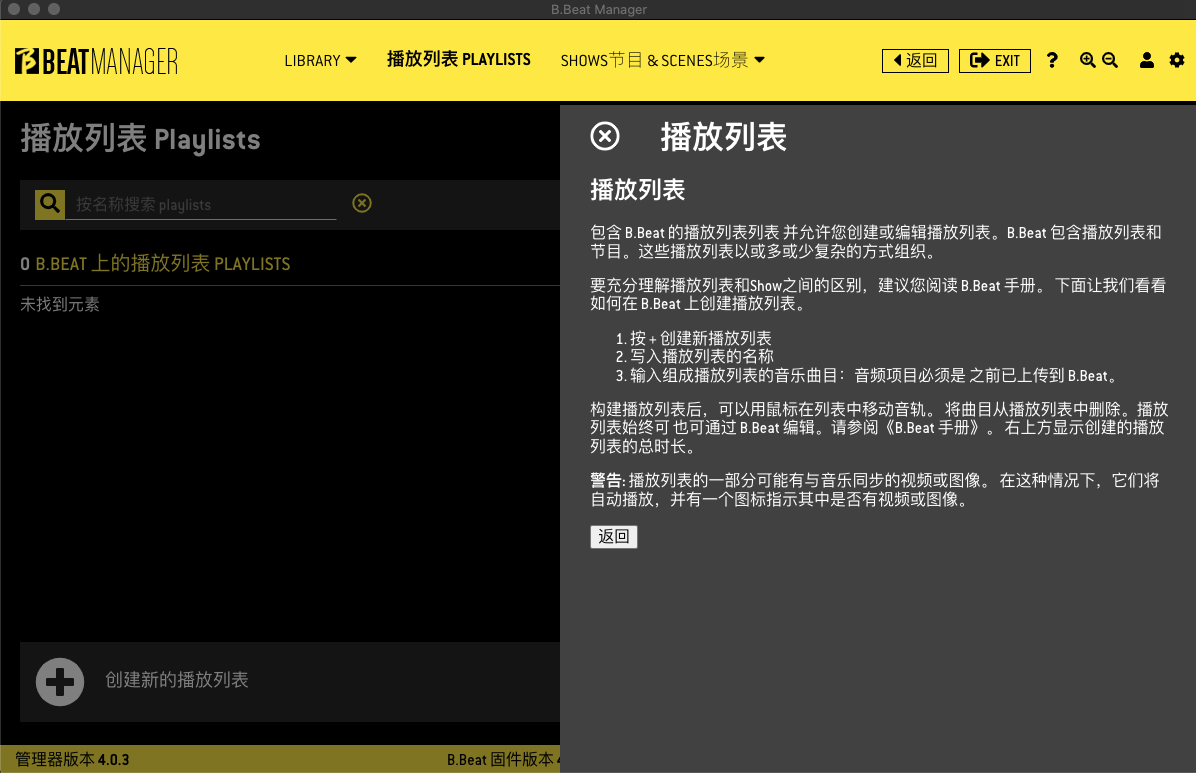
Task: Expand the SHOWS节目 & SCENES场景 dropdown
Action: (x=662, y=60)
